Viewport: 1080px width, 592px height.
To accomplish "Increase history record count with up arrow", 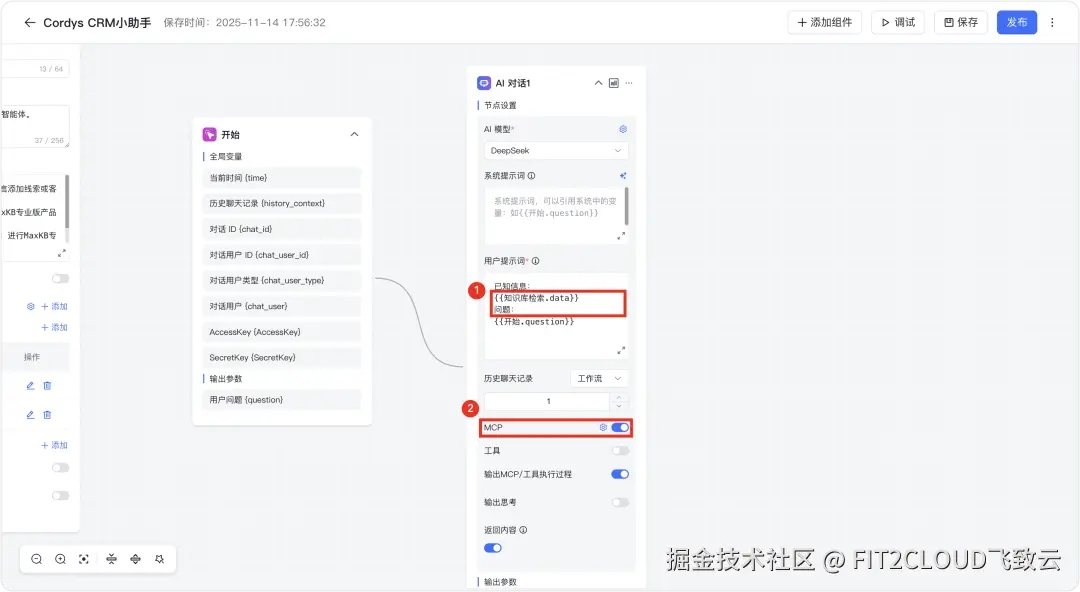I will point(619,397).
